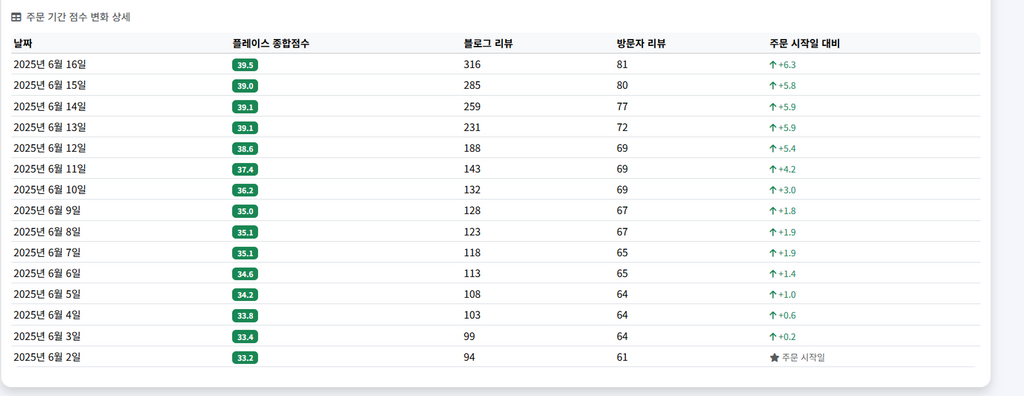
Task: Select the visitor review count 81
Action: [x=622, y=65]
